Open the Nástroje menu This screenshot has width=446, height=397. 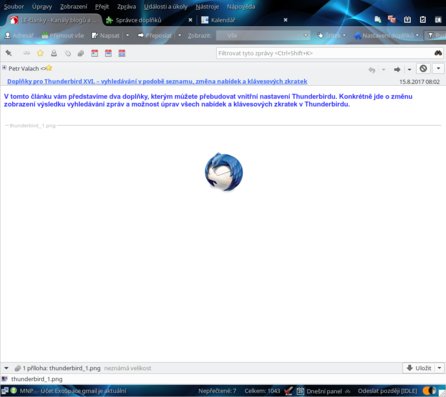point(207,7)
